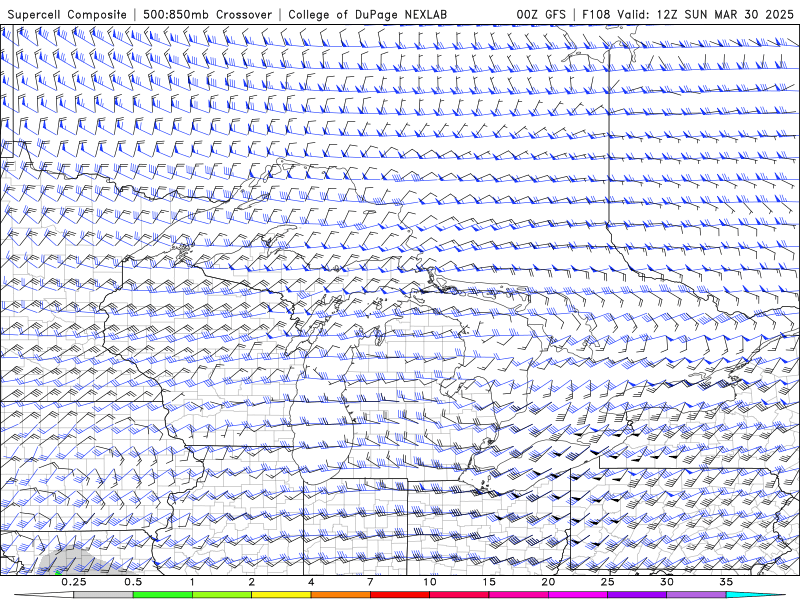Click the '00Z GFS' model run text
The width and height of the screenshot is (800, 600).
(x=541, y=15)
